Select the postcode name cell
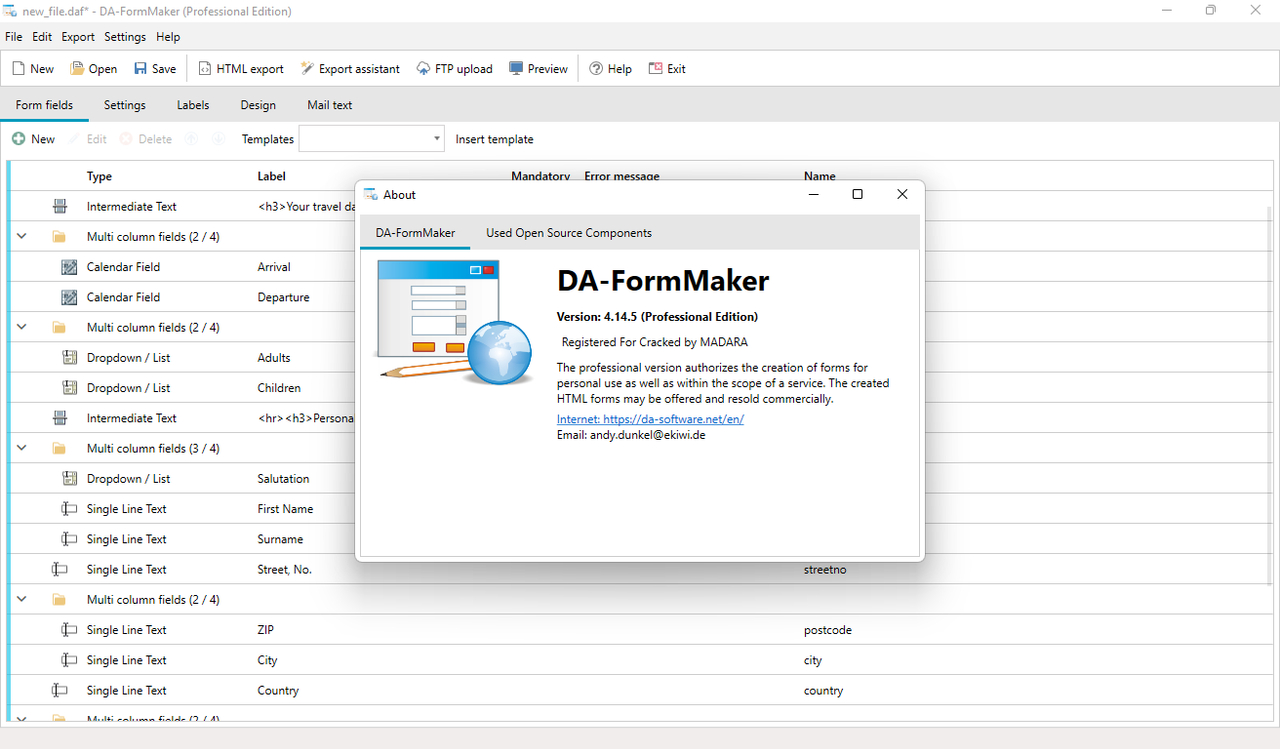This screenshot has width=1280, height=749. (x=828, y=630)
